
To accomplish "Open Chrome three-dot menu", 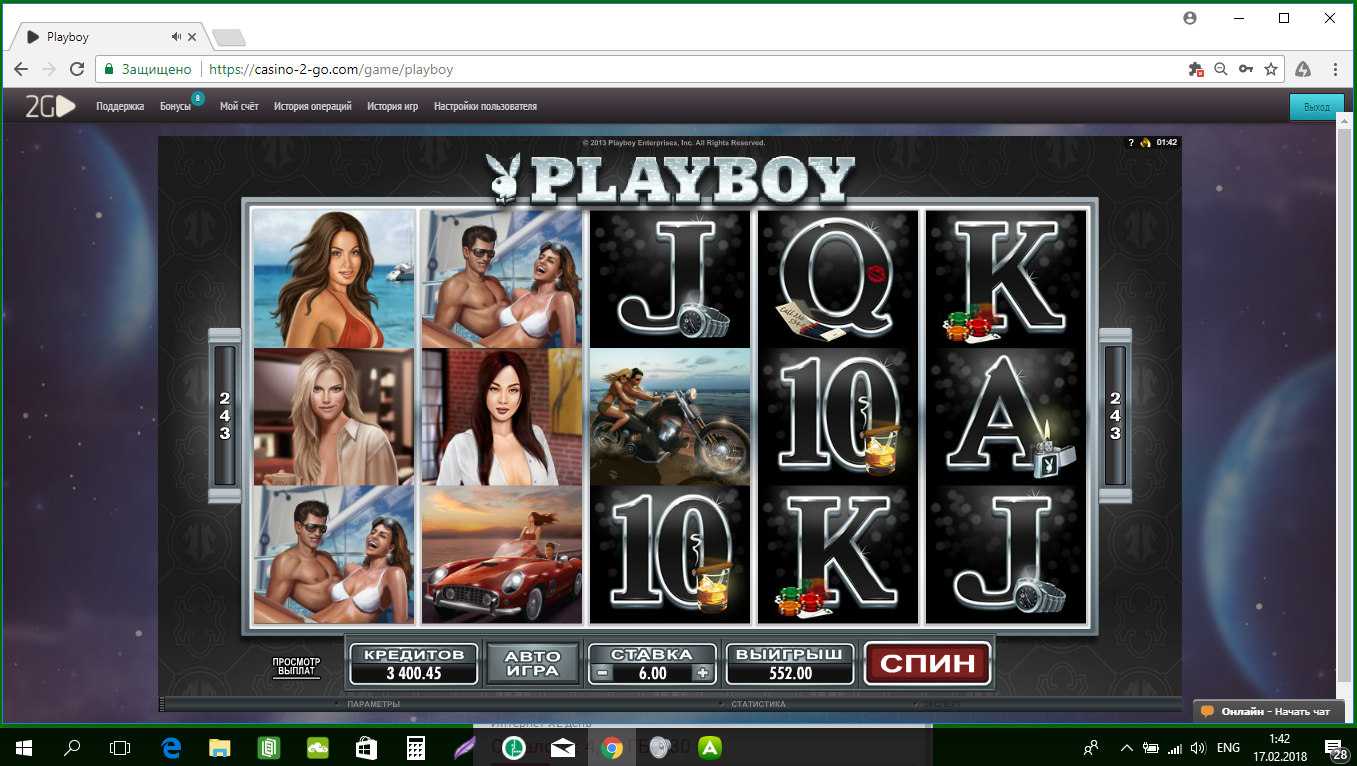I will [1336, 69].
